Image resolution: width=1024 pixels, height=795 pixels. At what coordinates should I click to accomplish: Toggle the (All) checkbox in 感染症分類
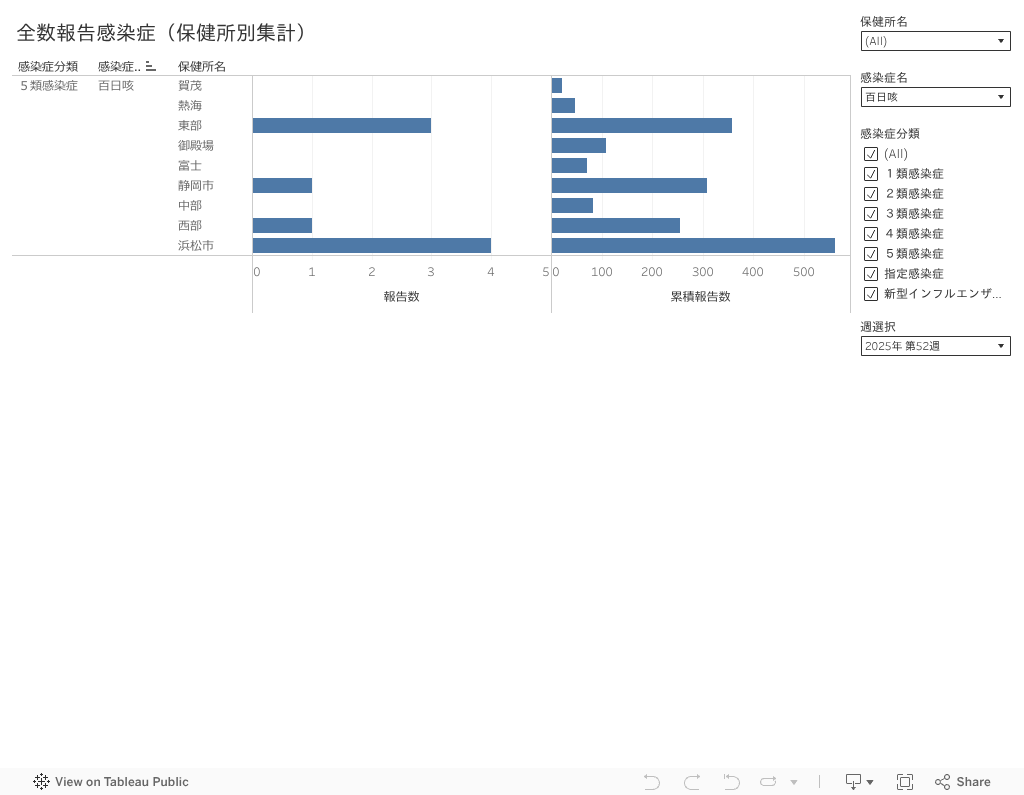(x=871, y=154)
